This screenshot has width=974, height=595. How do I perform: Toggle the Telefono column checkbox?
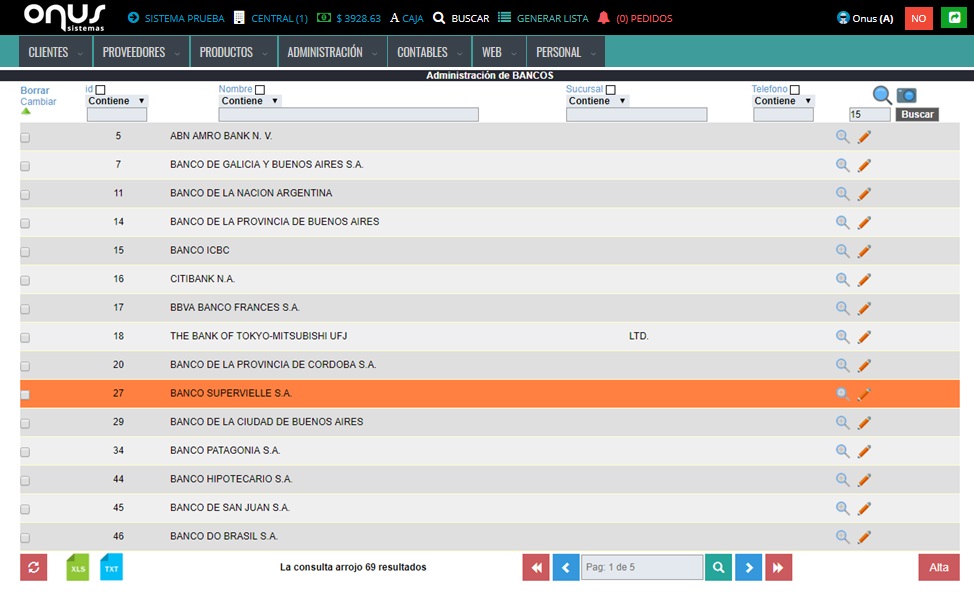[x=794, y=89]
